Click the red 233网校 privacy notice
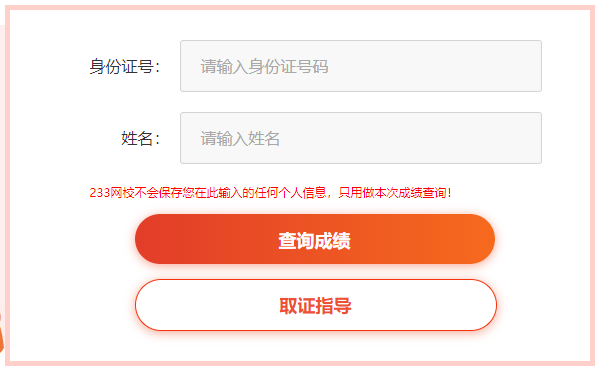 coord(270,193)
